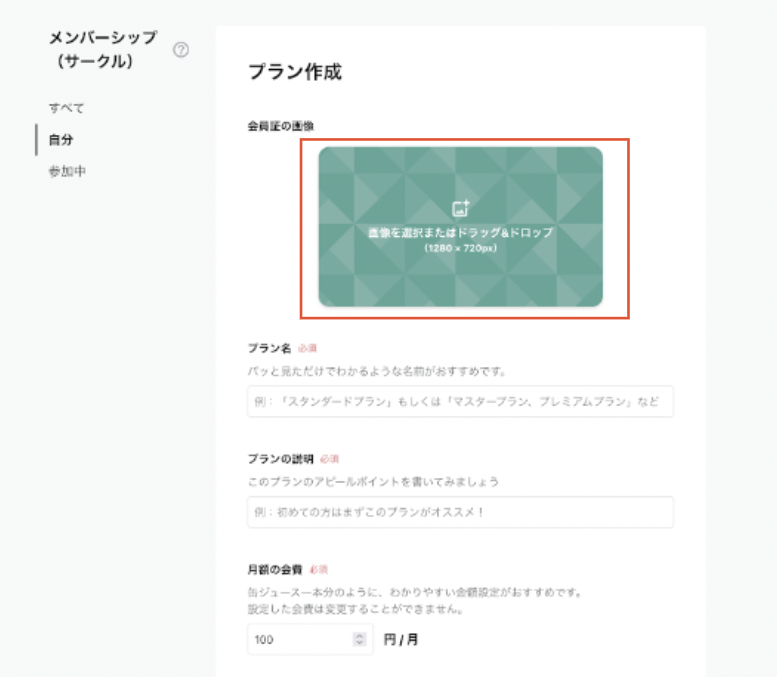This screenshot has height=677, width=777.
Task: Focus the プランの説明 text input field
Action: [460, 512]
